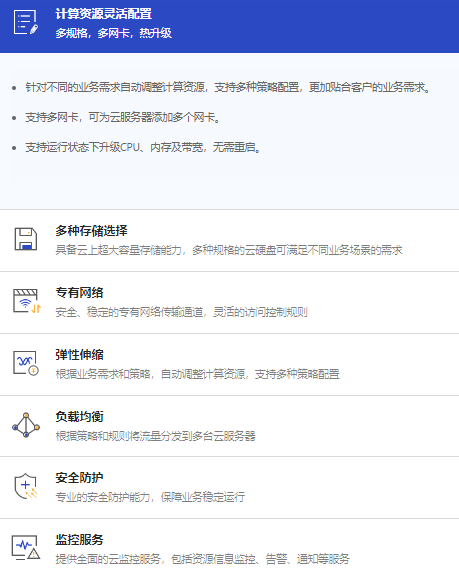Click the bullet about 支持多网卡
459x575 pixels.
pyautogui.click(x=123, y=117)
